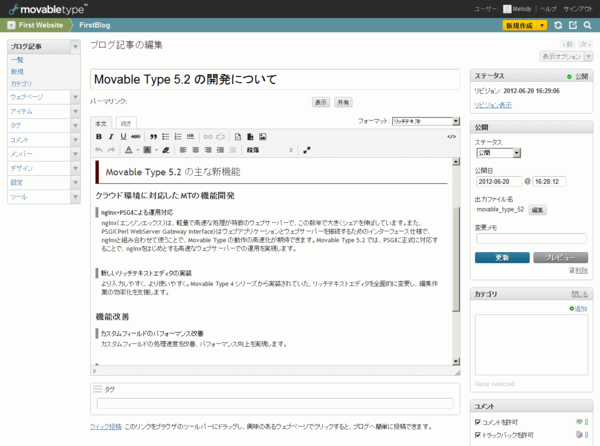This screenshot has width=600, height=446.
Task: Open 新規 under ブログ記事
Action: point(17,72)
